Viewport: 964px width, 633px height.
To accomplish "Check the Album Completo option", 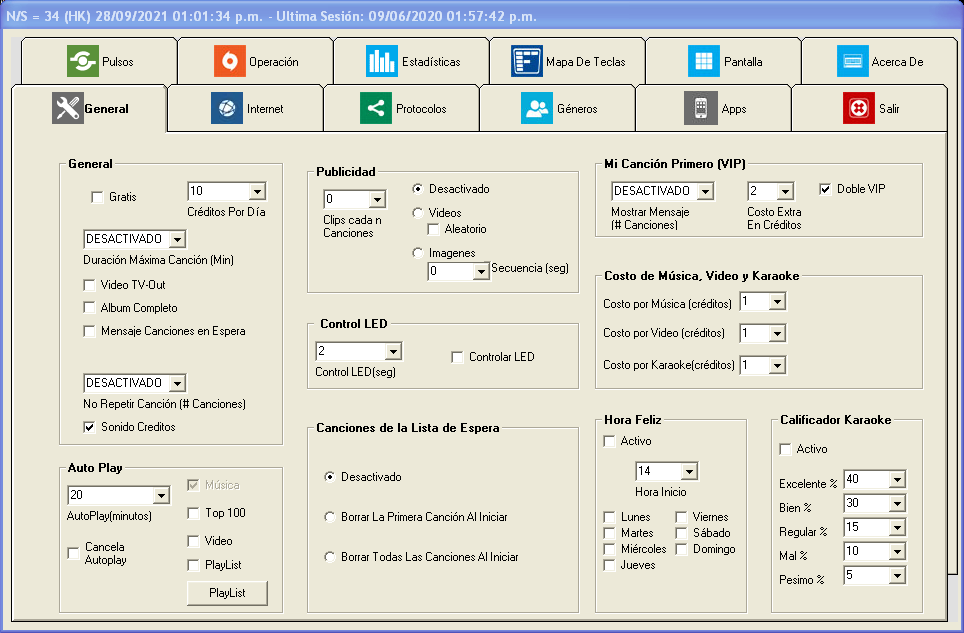I will [89, 308].
